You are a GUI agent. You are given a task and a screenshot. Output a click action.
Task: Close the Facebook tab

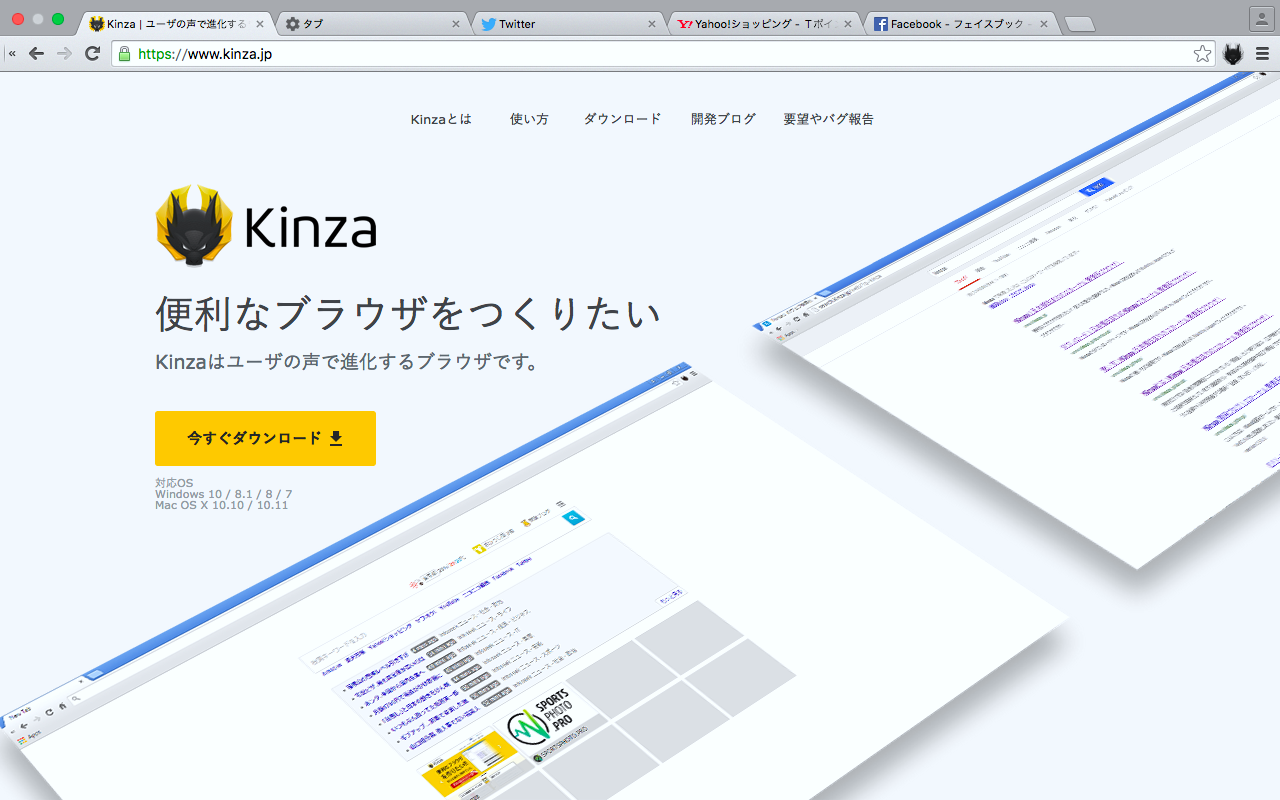(1044, 24)
